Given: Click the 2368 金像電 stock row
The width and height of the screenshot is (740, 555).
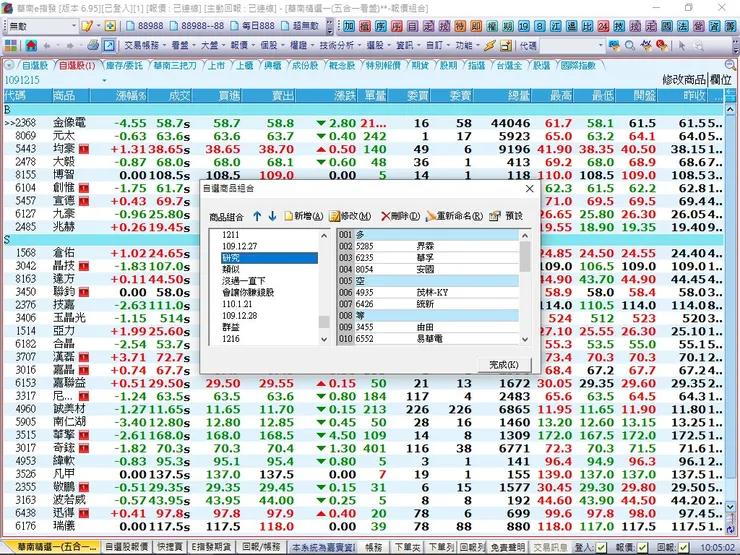Looking at the screenshot, I should pyautogui.click(x=363, y=123).
